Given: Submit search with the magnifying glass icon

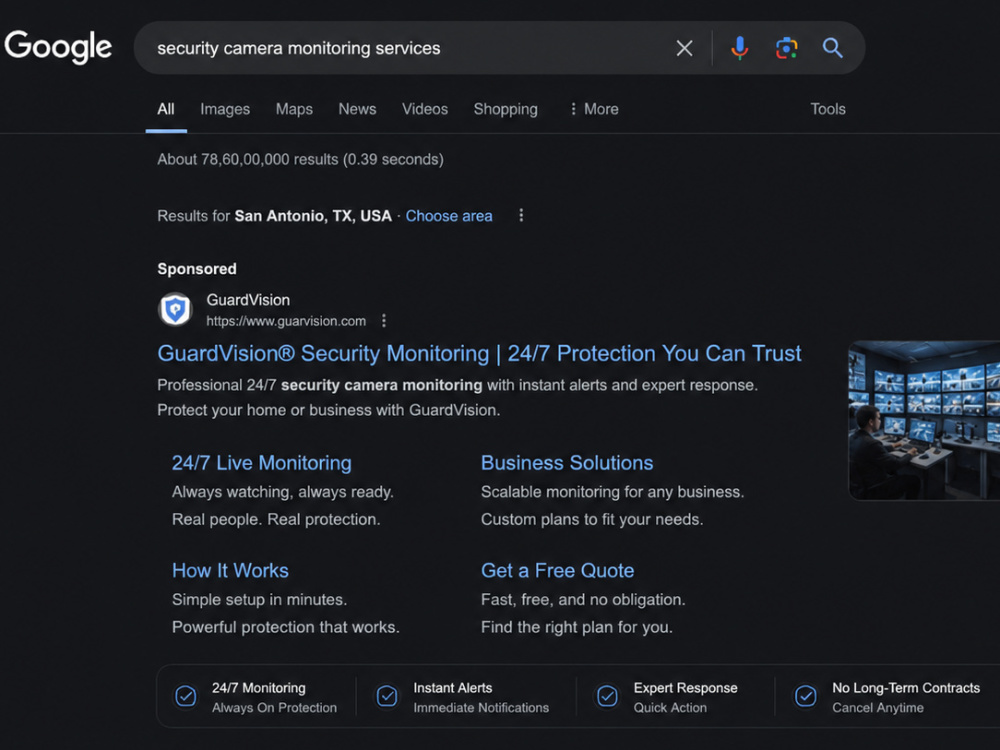Looking at the screenshot, I should pyautogui.click(x=832, y=48).
